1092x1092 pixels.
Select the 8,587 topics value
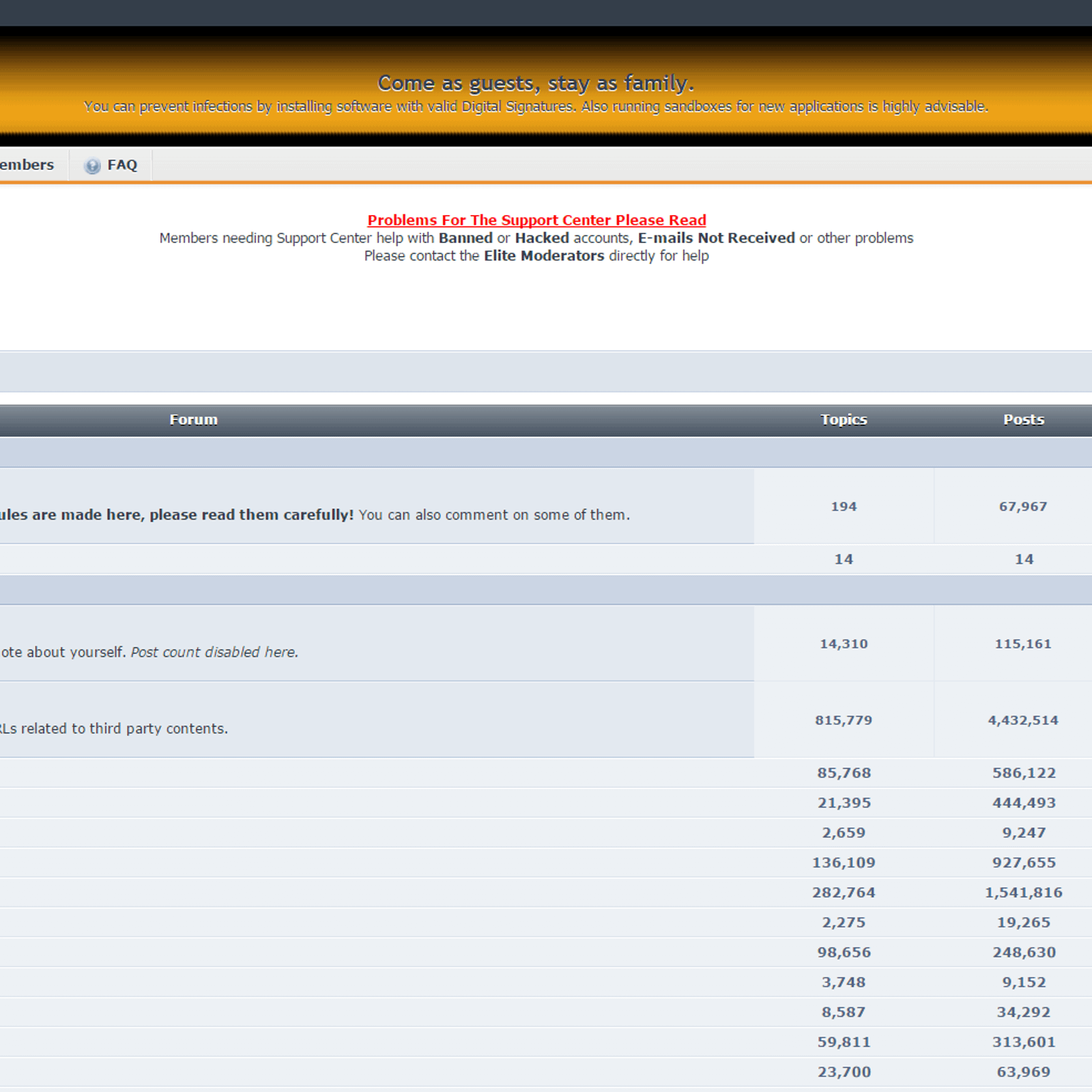[844, 1012]
